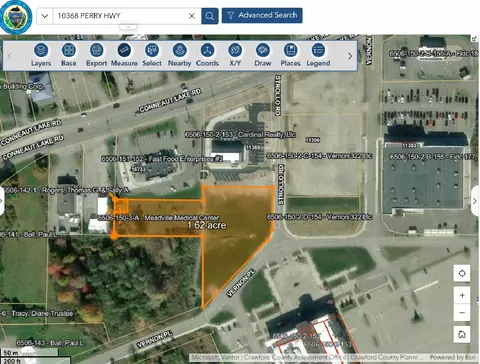Clear the 10368 PERRY HWY search text
This screenshot has height=364, width=480.
pyautogui.click(x=192, y=16)
